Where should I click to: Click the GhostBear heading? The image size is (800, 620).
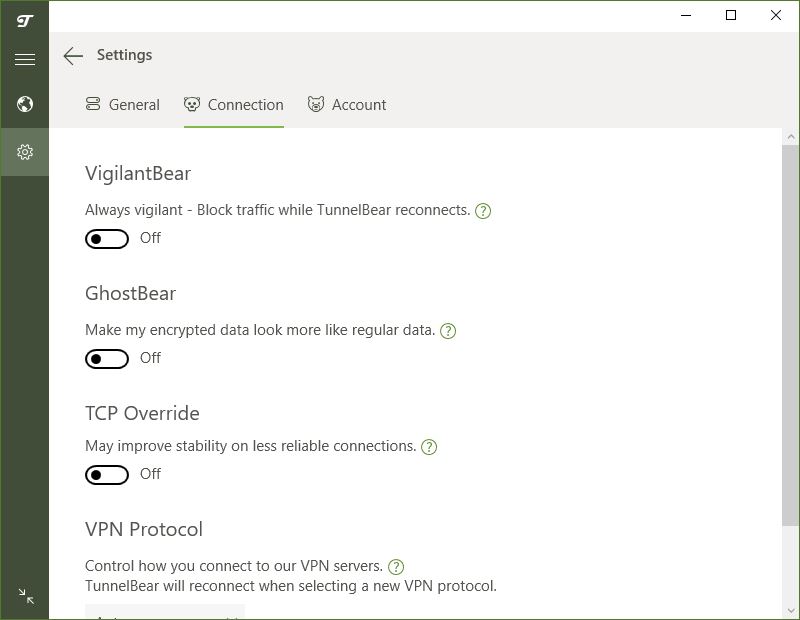pos(131,293)
